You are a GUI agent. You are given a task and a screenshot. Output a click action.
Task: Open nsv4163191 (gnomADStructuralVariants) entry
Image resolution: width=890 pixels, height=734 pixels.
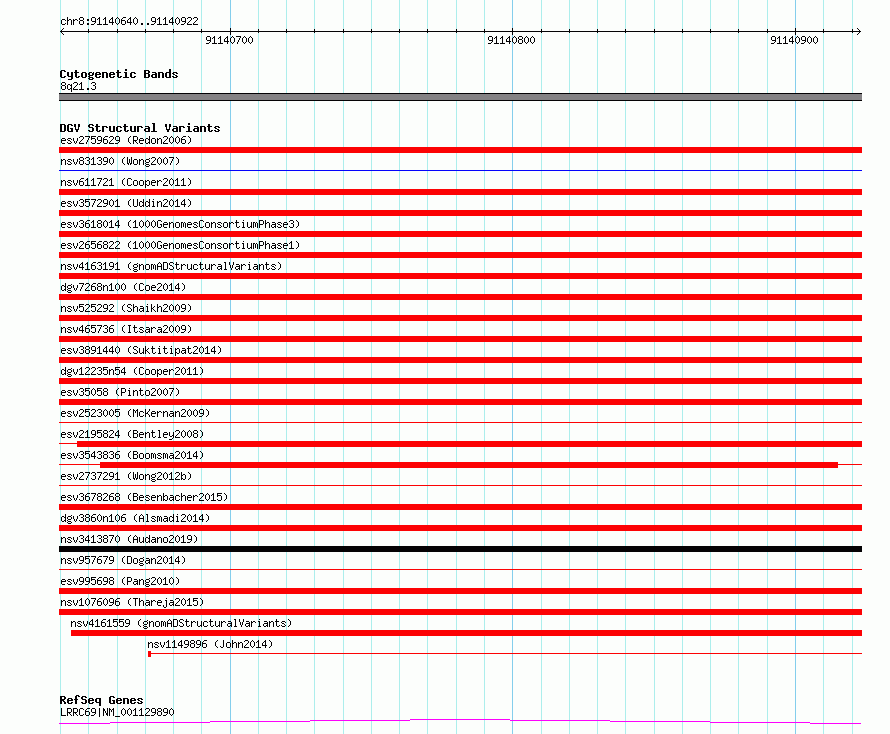click(171, 266)
